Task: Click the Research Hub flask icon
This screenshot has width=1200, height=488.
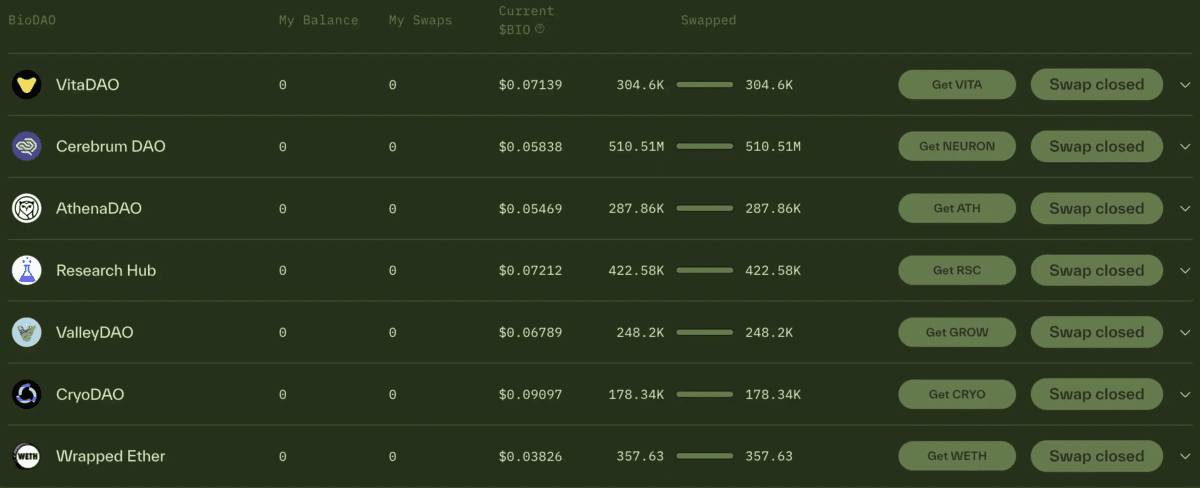Action: pos(26,271)
